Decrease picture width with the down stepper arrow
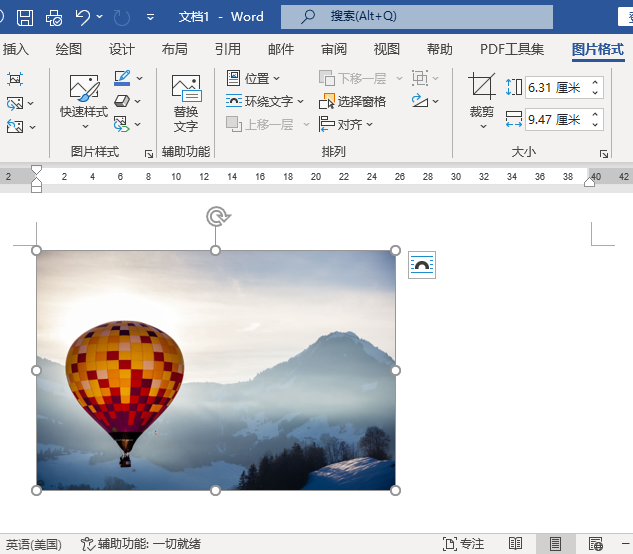The image size is (633, 554). coord(595,124)
